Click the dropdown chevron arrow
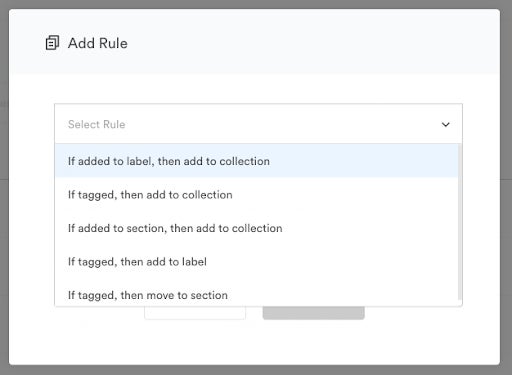 pyautogui.click(x=446, y=124)
